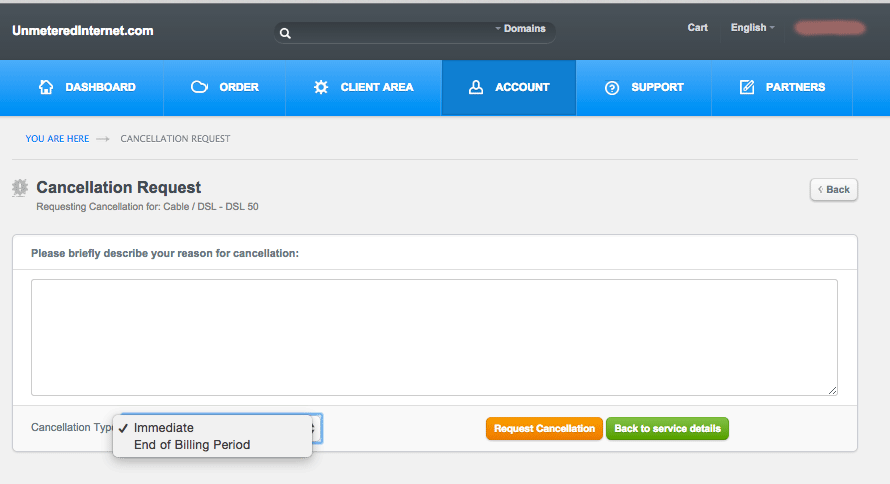
Task: Click the CANCELLATION REQUEST breadcrumb text
Action: click(175, 138)
